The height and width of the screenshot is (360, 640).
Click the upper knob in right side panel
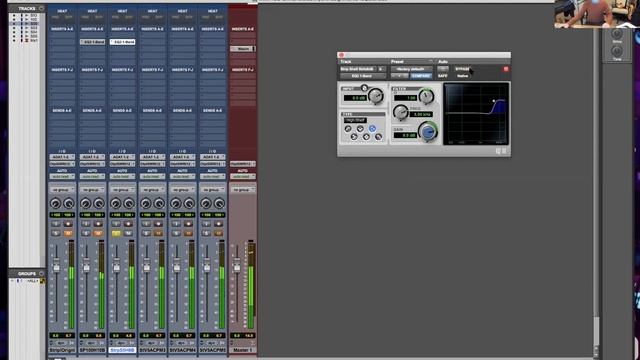point(617,34)
